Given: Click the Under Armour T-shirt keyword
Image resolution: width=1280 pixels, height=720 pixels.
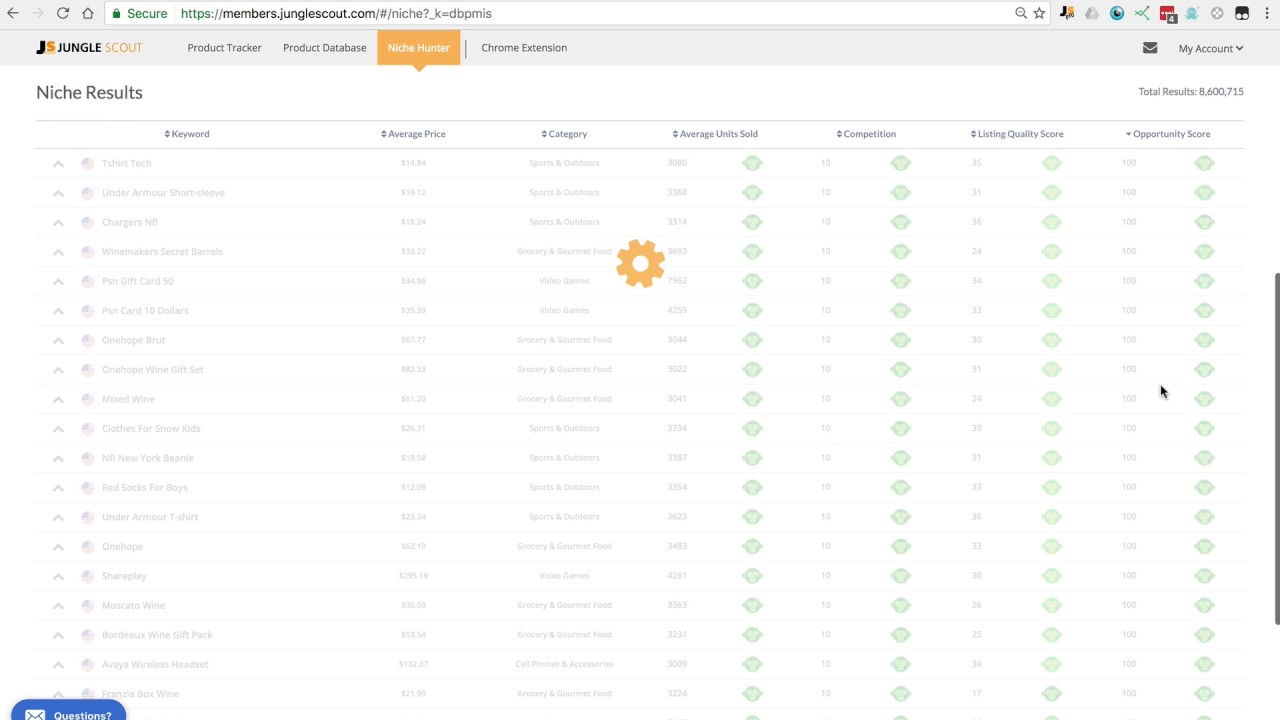Looking at the screenshot, I should click(150, 517).
